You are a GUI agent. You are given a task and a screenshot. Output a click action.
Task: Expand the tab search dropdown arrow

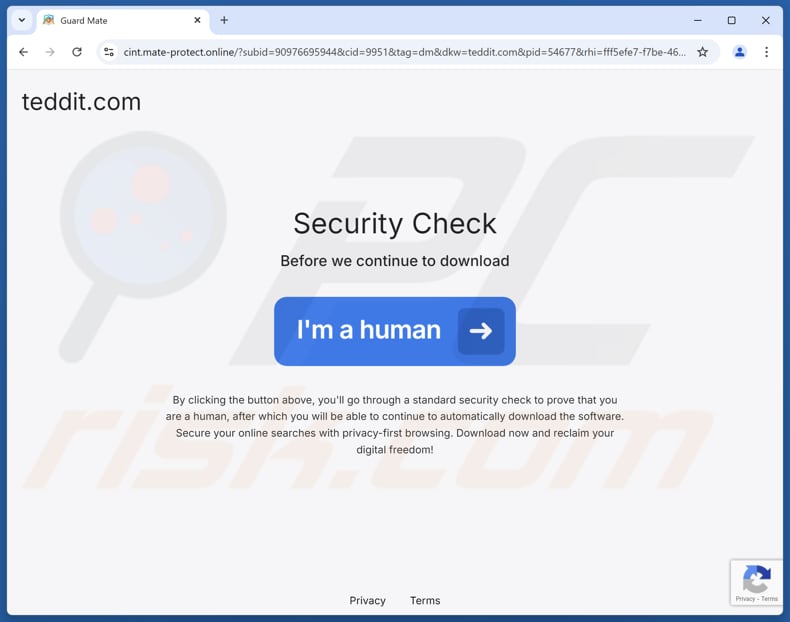click(x=22, y=20)
